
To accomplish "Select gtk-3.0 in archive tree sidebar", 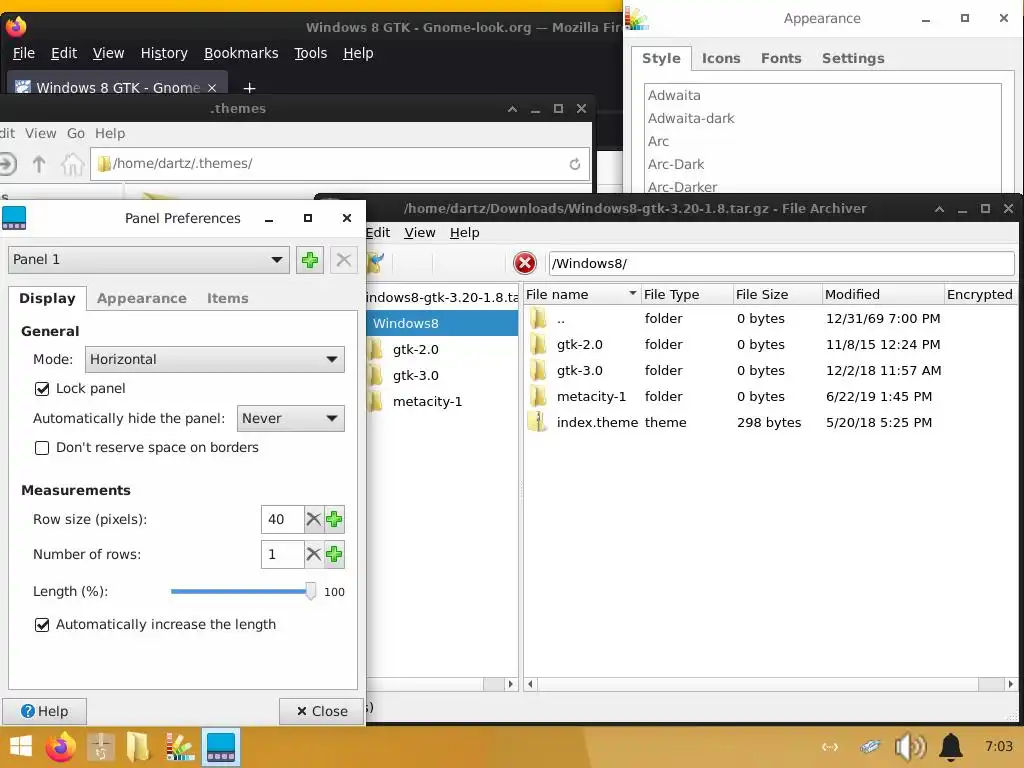I will pos(415,376).
